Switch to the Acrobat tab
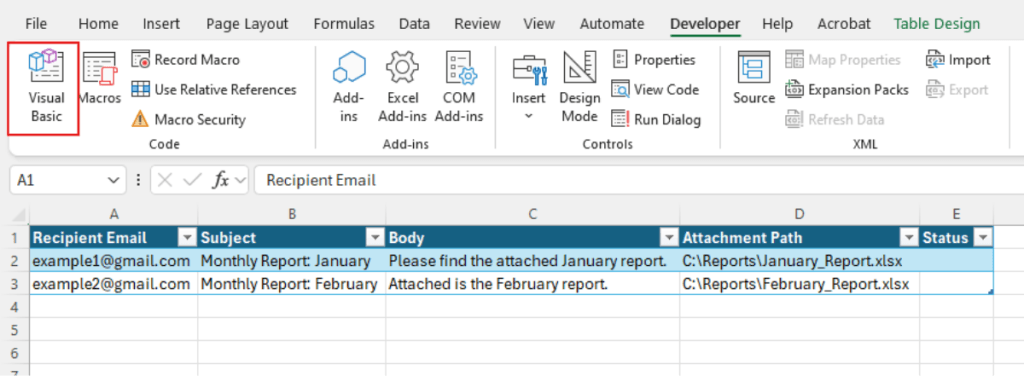The image size is (1024, 376). pyautogui.click(x=844, y=24)
